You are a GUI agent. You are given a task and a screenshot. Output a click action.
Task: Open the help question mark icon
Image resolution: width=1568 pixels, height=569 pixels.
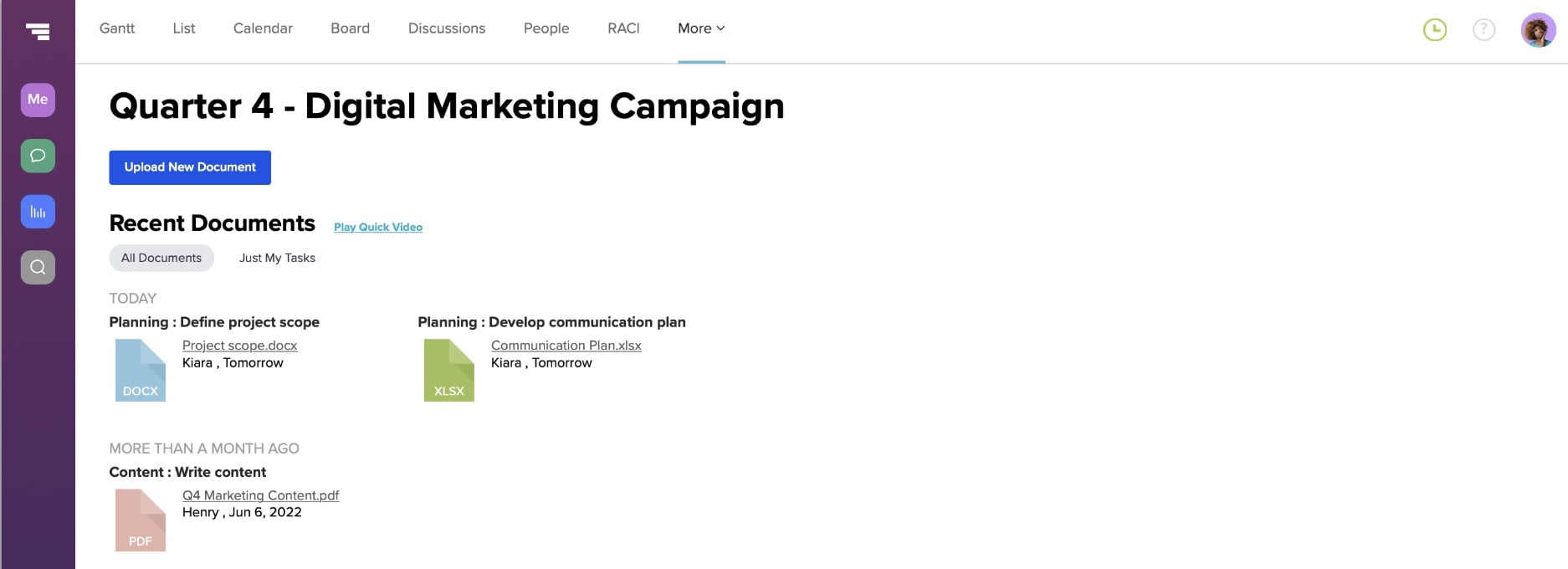pyautogui.click(x=1483, y=28)
